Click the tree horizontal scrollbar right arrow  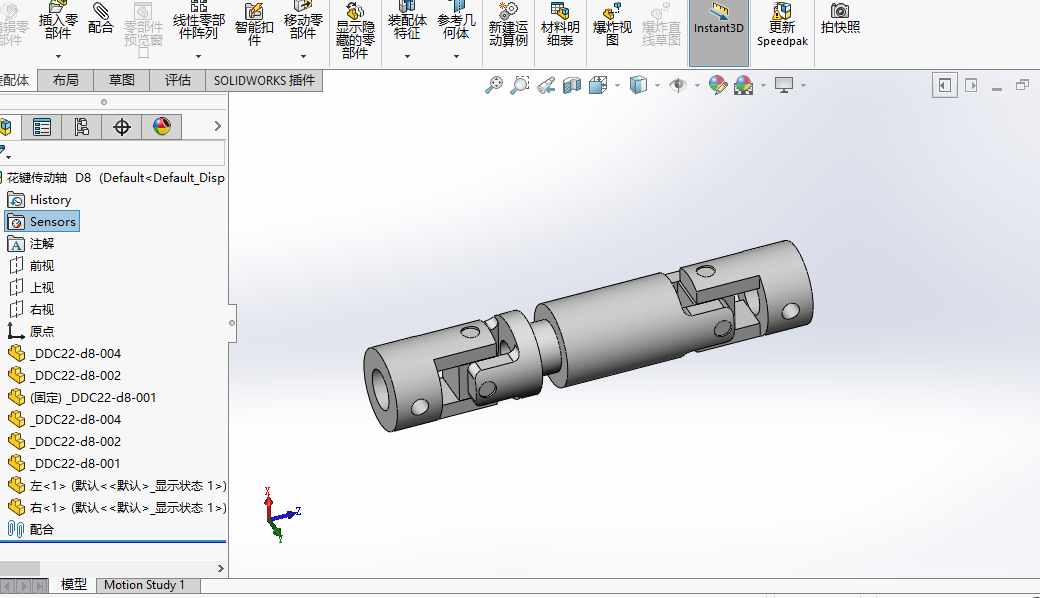(x=221, y=568)
